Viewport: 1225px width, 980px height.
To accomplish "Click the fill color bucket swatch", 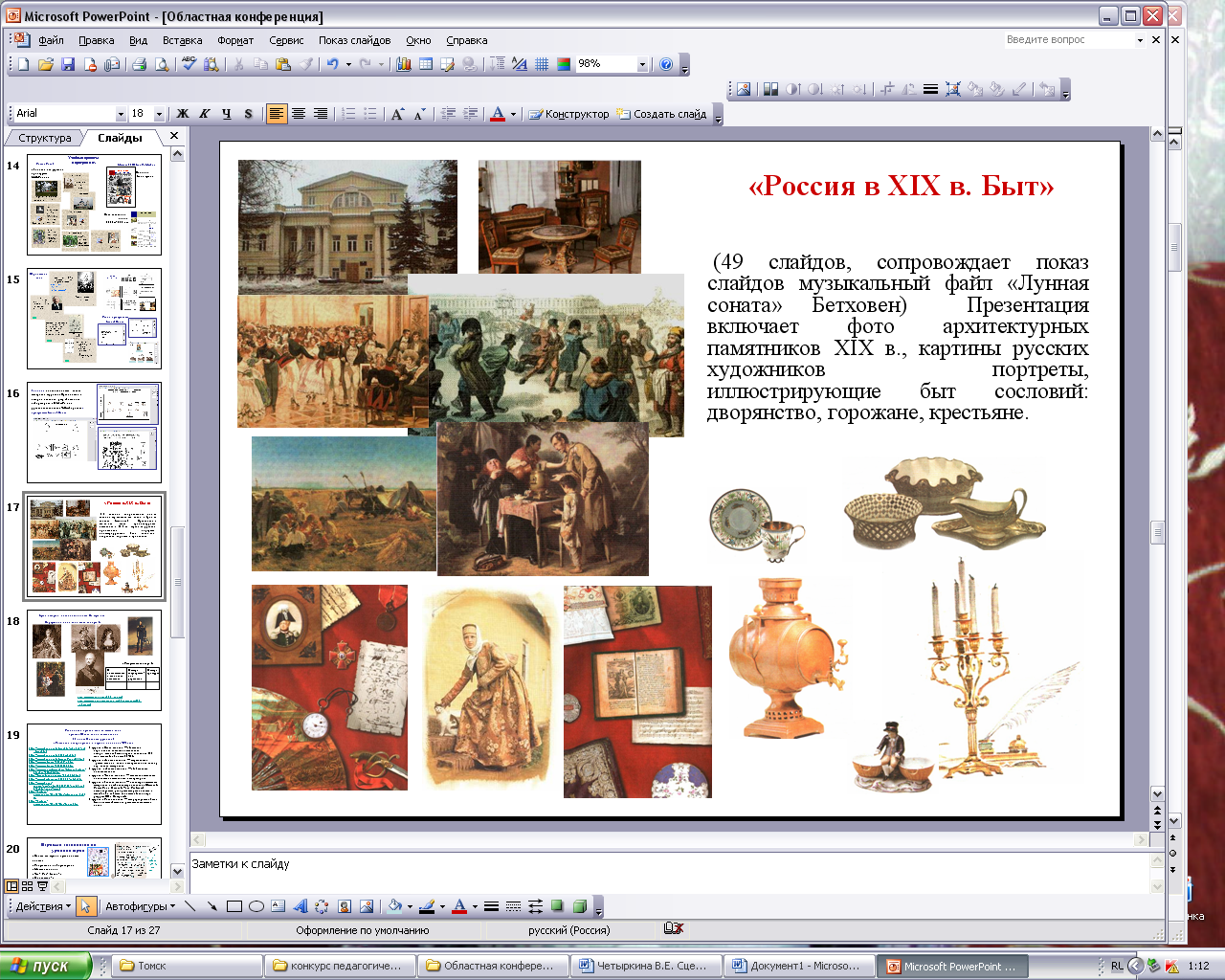I will pyautogui.click(x=394, y=906).
